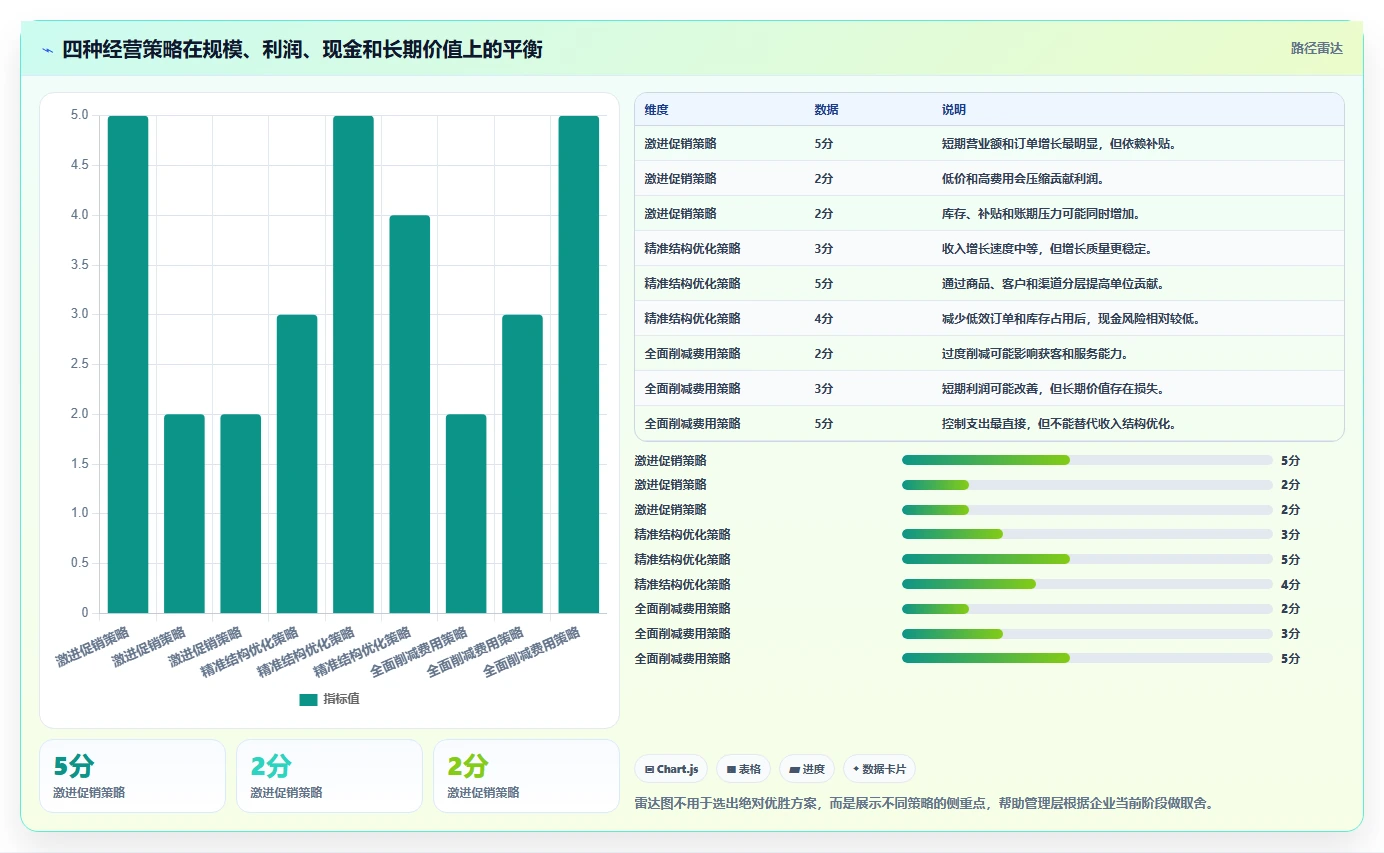1384x853 pixels.
Task: Click the 激进促销策略 chart bar with value 5
Action: tap(128, 364)
